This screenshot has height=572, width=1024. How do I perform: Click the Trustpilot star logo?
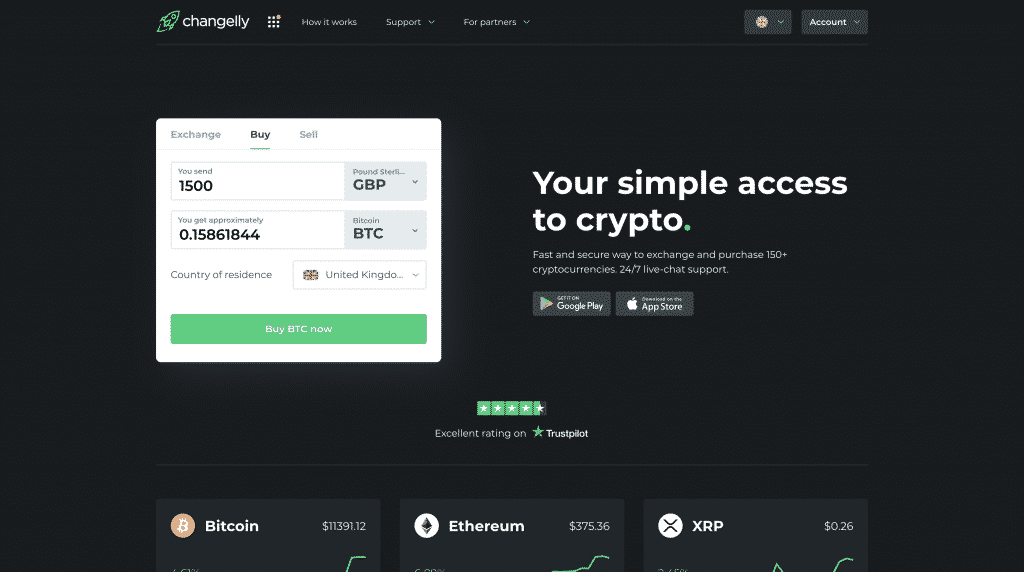coord(538,432)
